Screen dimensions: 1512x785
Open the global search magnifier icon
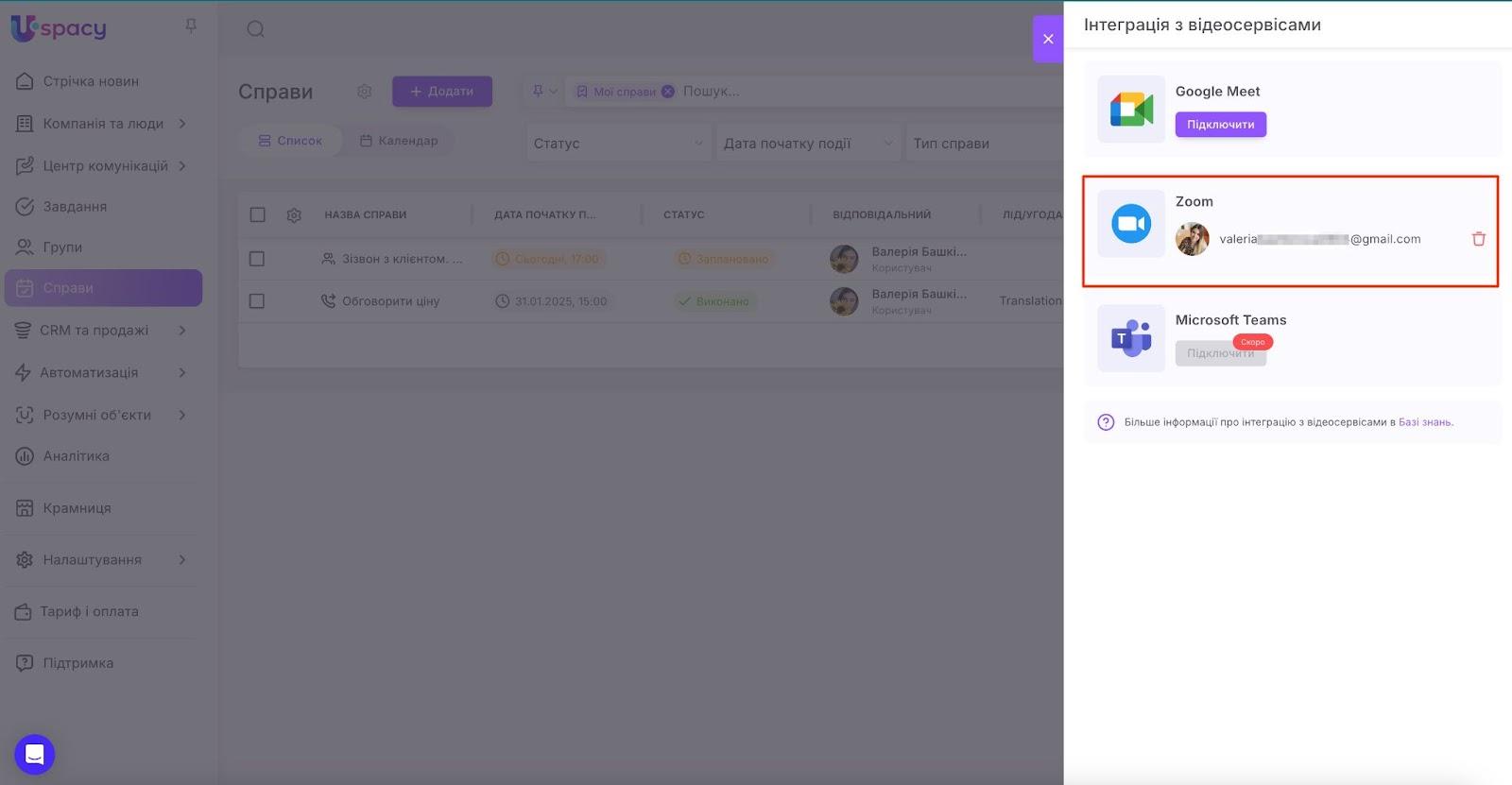coord(255,29)
